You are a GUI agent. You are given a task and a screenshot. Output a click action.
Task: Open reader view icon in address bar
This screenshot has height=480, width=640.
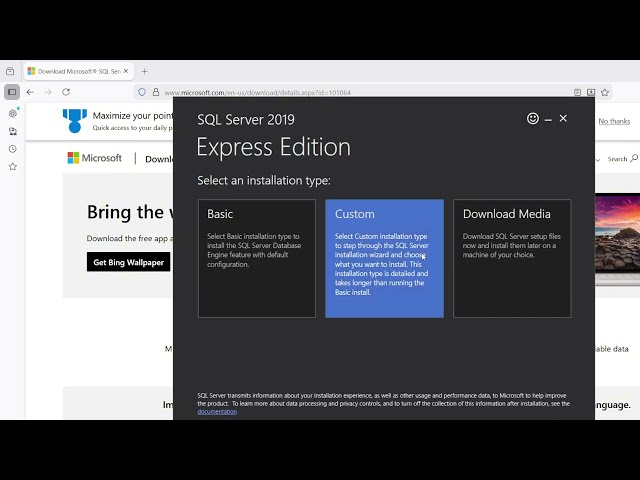tap(577, 92)
